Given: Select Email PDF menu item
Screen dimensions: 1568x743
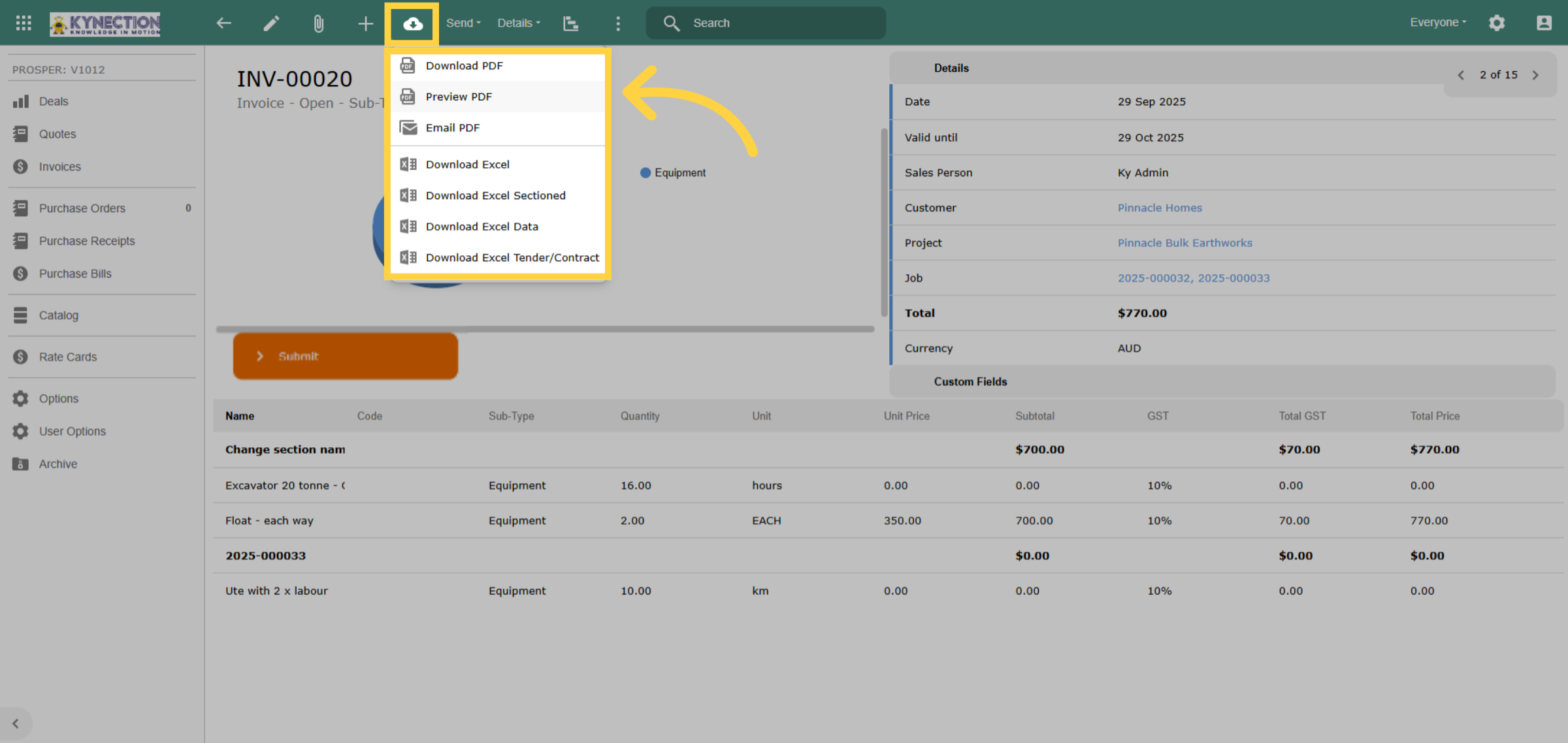Looking at the screenshot, I should click(498, 128).
